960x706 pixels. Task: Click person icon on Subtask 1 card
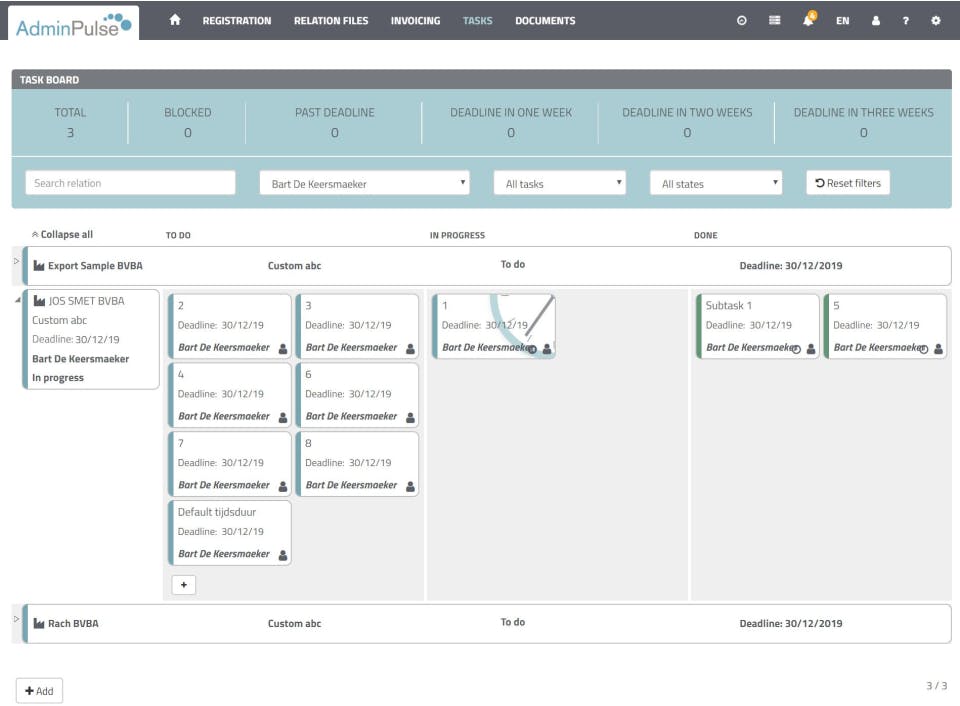(811, 348)
